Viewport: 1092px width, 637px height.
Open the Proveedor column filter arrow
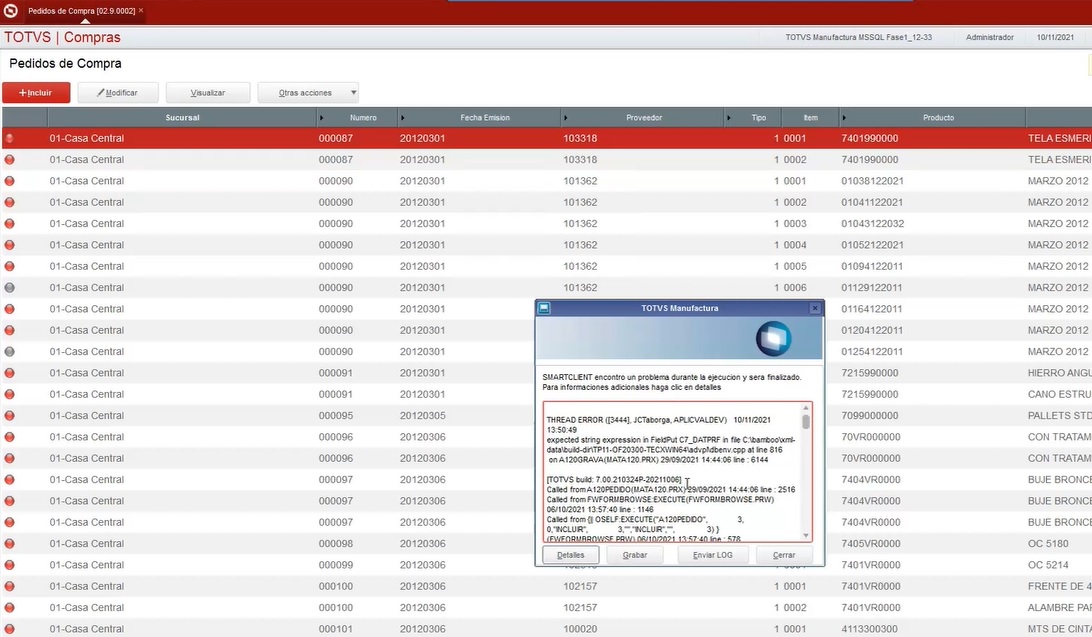coord(565,118)
